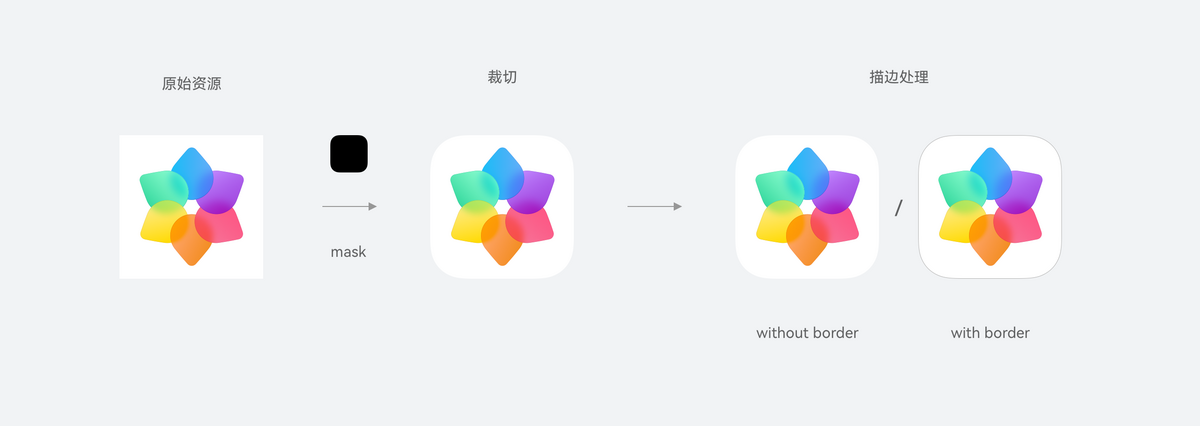Click the orange petal in original icon
This screenshot has width=1200, height=426.
tap(191, 240)
